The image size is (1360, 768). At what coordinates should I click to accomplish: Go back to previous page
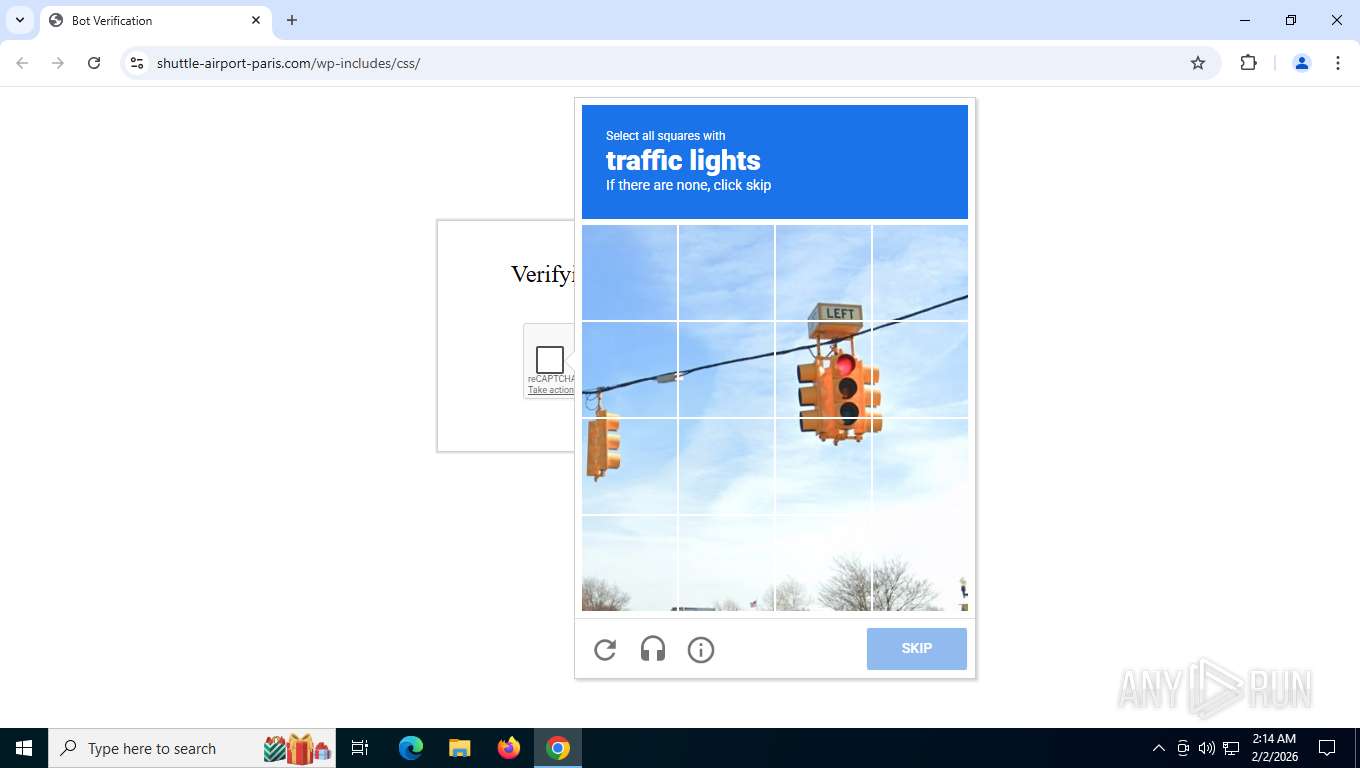22,63
